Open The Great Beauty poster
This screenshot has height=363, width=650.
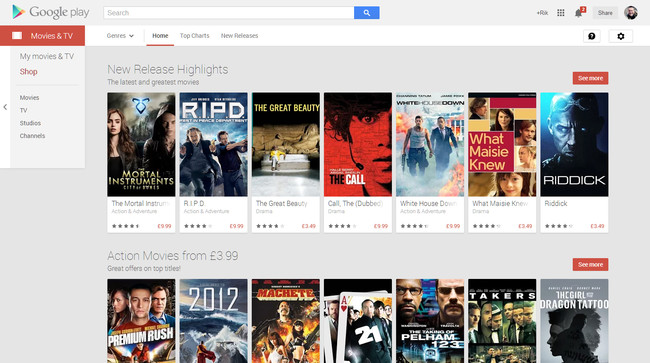[286, 144]
